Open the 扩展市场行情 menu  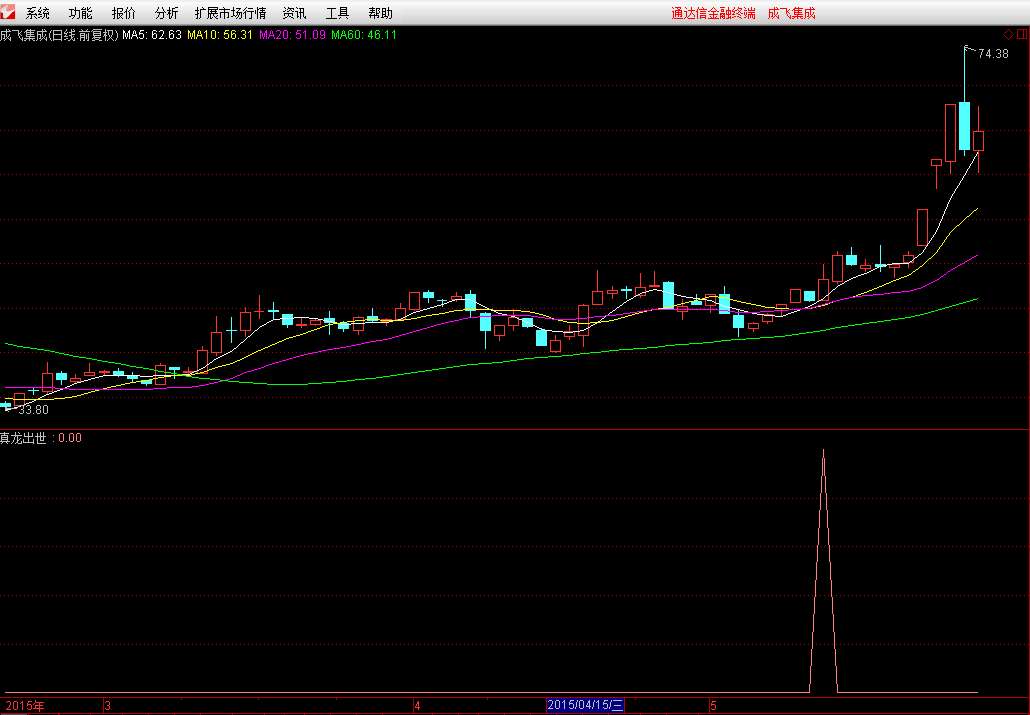tap(231, 13)
